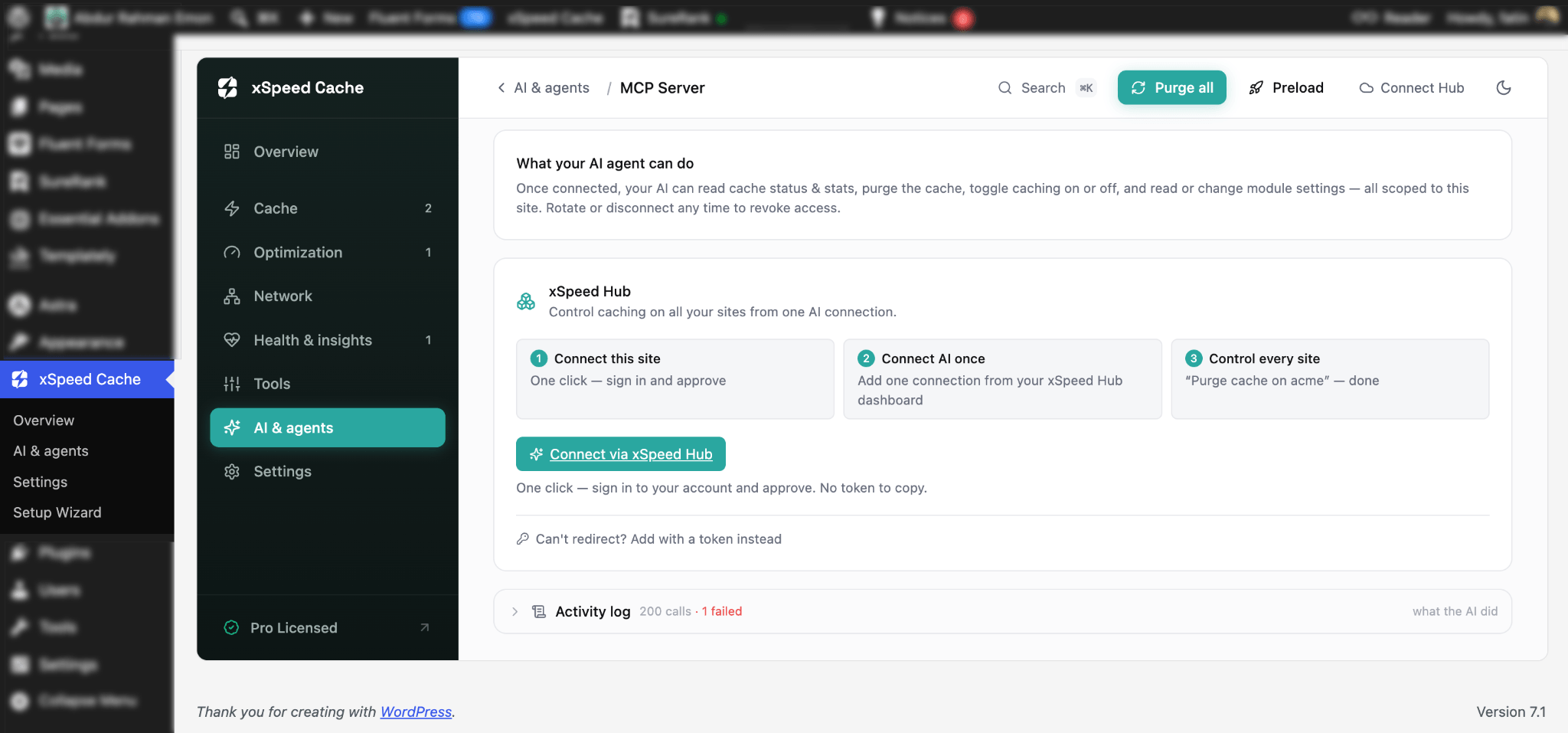Click Connect via xSpeed Hub button

pos(621,454)
